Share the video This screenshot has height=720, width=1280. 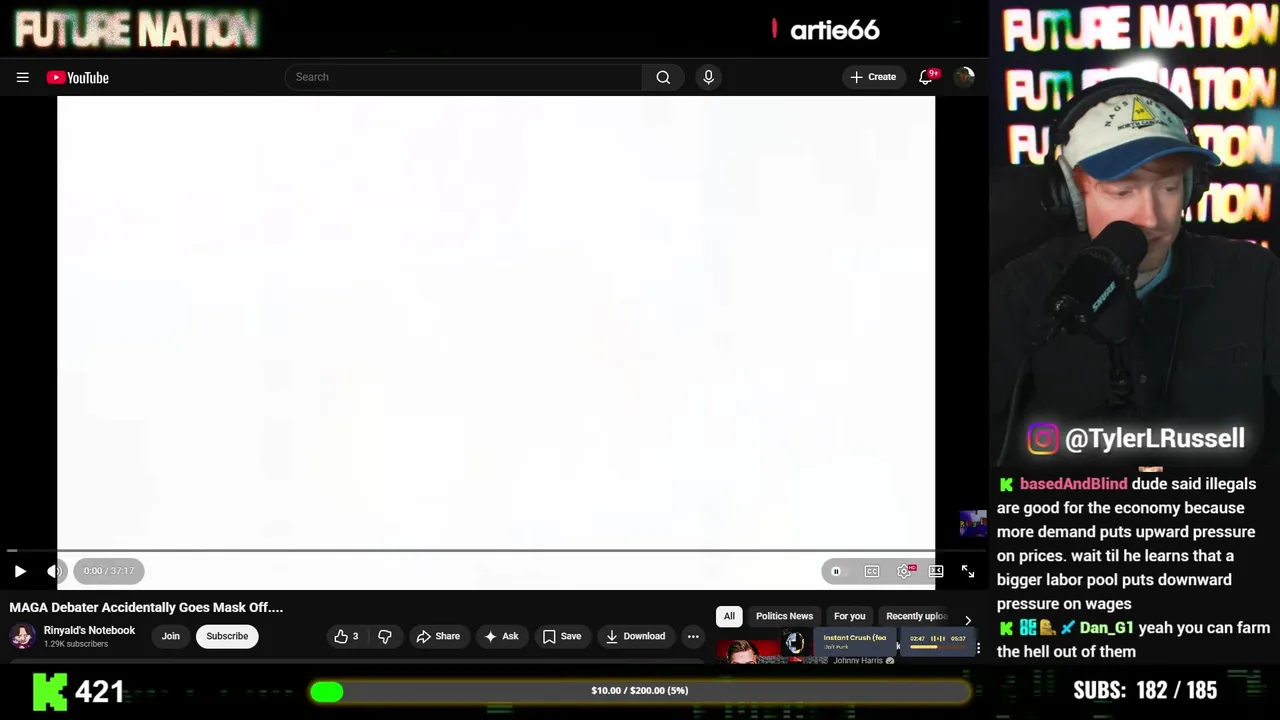[438, 636]
